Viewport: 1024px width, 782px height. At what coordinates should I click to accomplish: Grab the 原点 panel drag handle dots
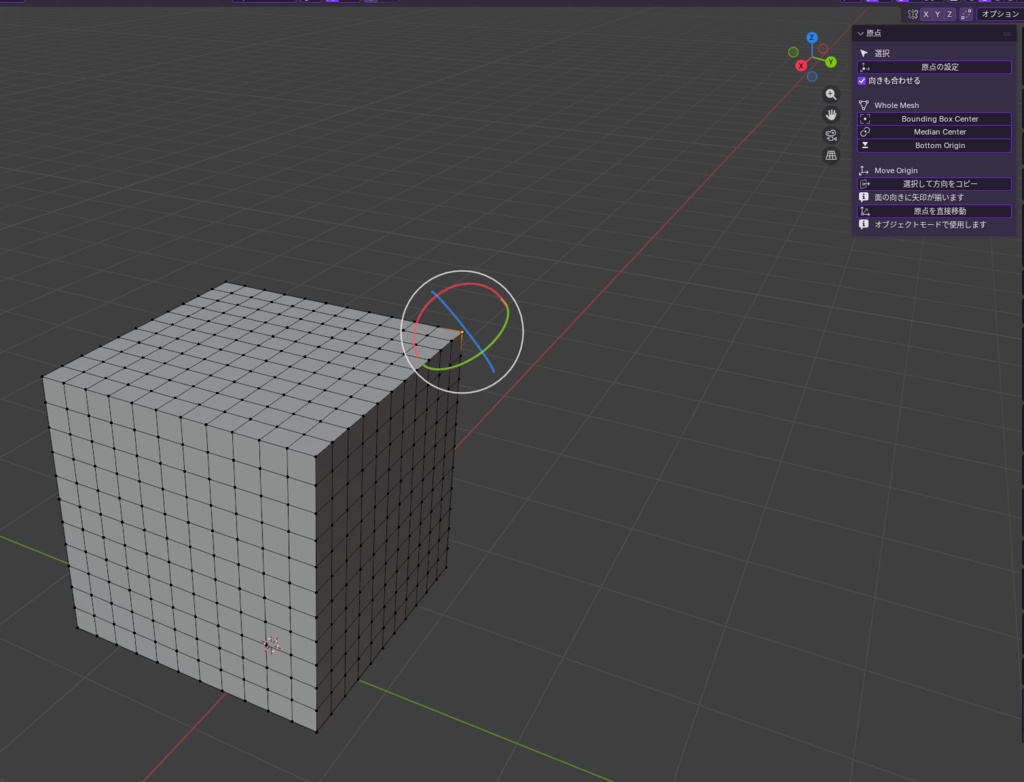[x=1006, y=33]
